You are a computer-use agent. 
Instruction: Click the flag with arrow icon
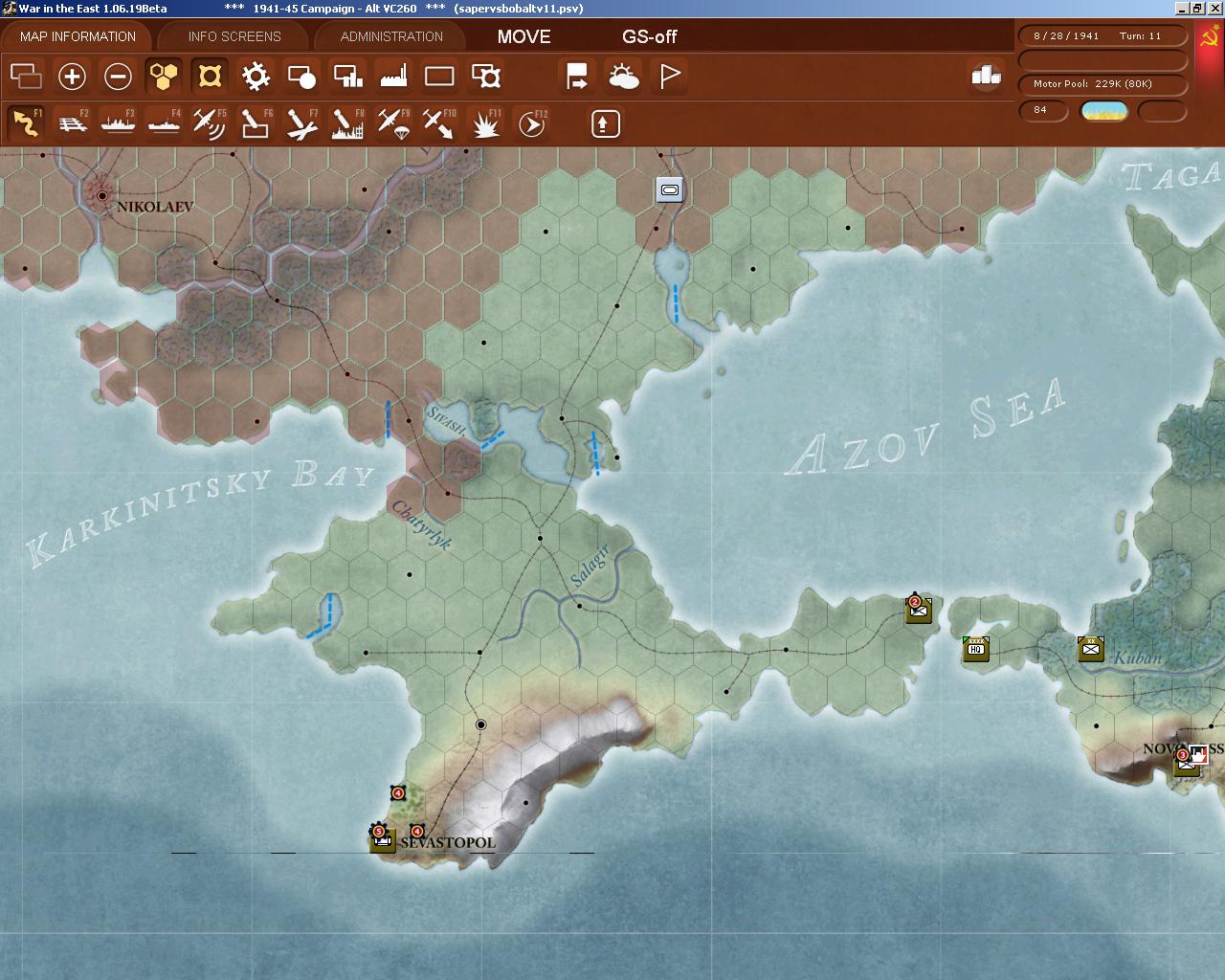pos(577,76)
